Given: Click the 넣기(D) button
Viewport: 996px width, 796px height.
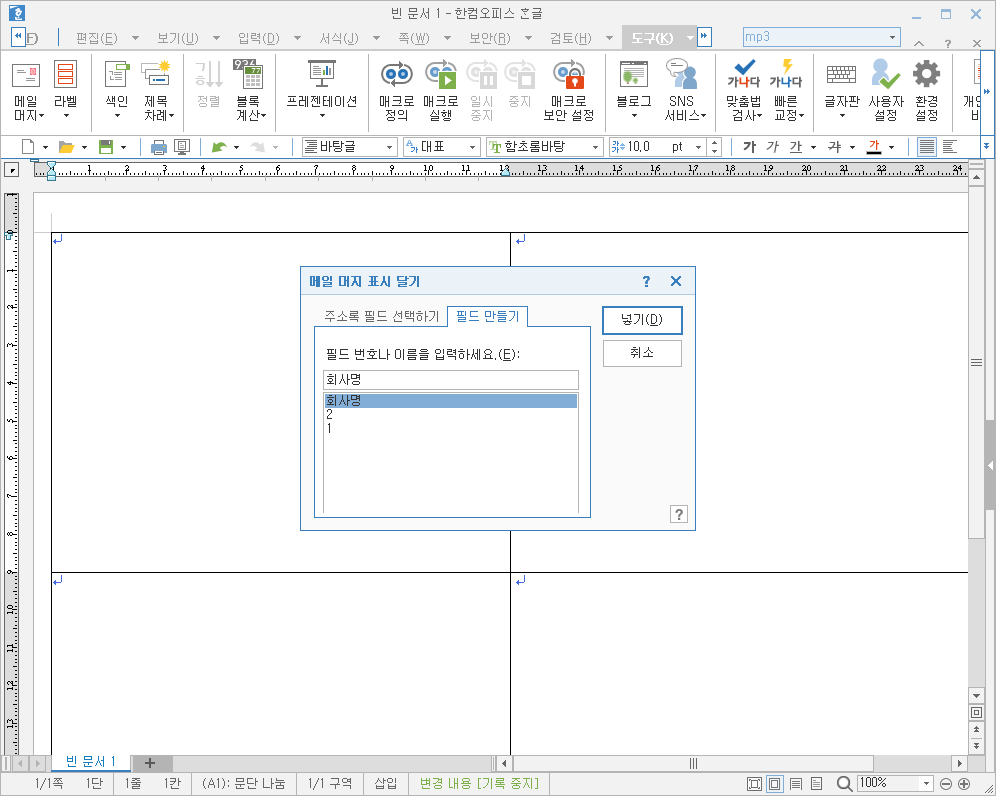Looking at the screenshot, I should pyautogui.click(x=642, y=320).
